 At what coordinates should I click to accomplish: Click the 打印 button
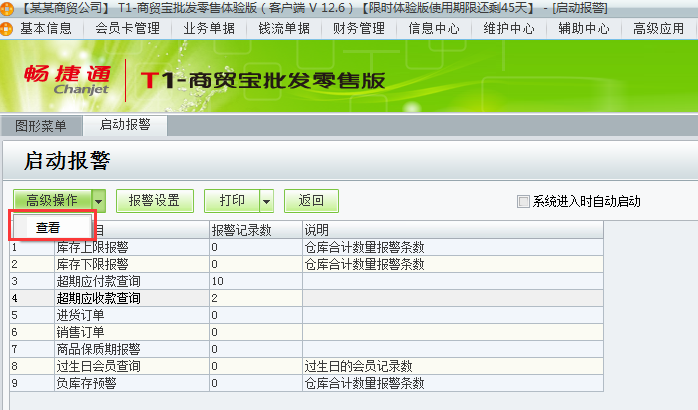(x=231, y=201)
